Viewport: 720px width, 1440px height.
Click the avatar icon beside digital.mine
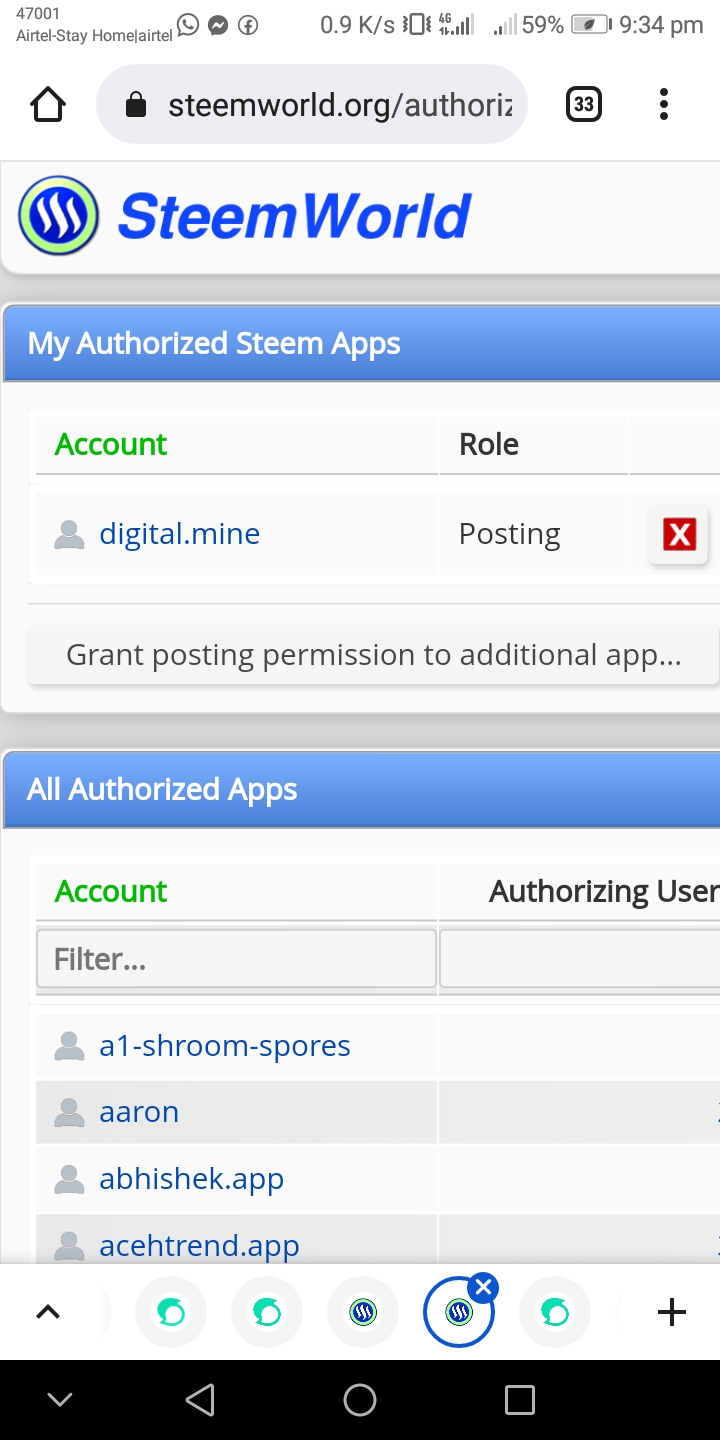[x=69, y=535]
